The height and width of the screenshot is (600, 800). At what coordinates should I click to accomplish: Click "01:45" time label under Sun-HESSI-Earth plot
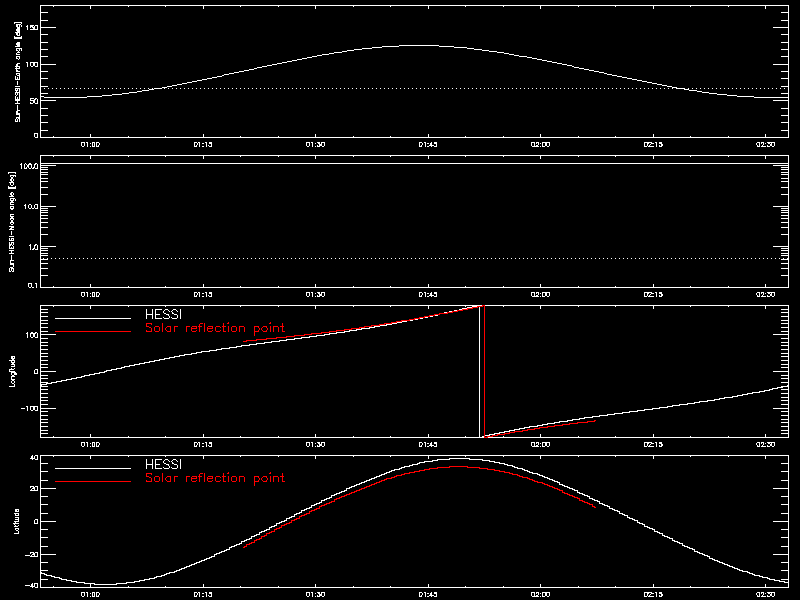[x=428, y=144]
